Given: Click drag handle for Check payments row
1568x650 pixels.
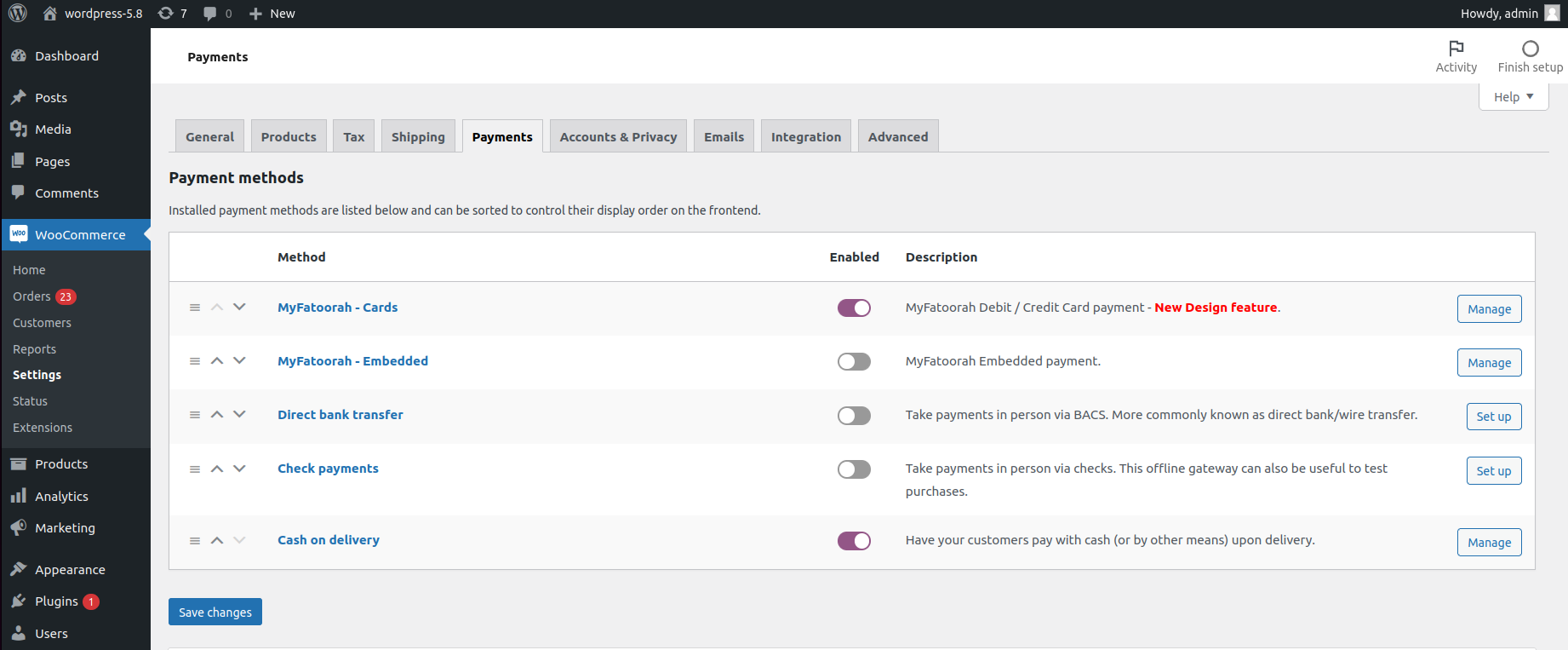Looking at the screenshot, I should [x=195, y=469].
